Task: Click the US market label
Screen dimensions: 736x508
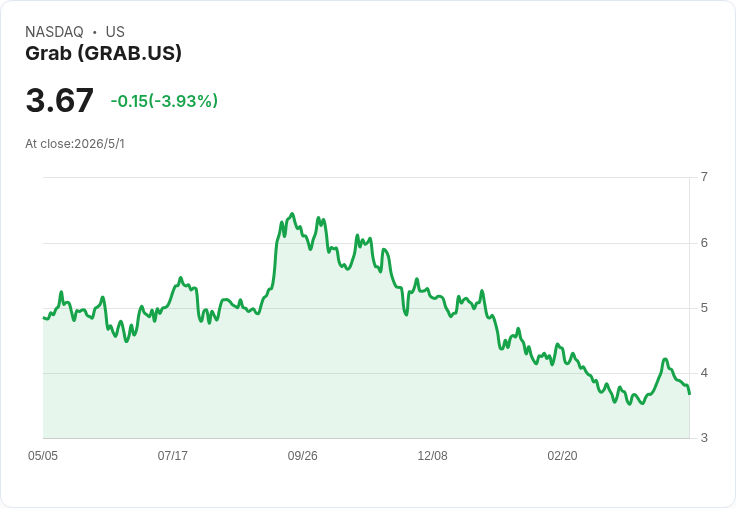Action: point(115,32)
